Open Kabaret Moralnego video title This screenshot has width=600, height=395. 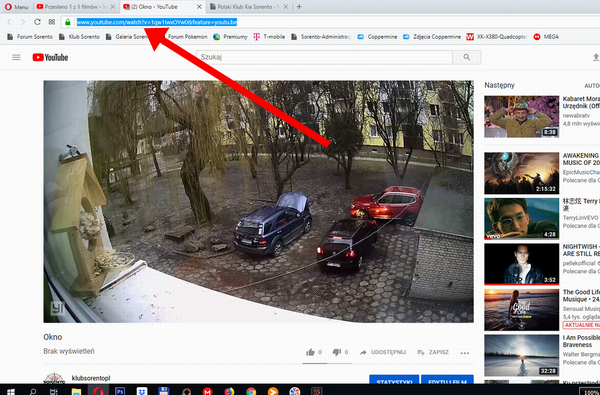click(581, 102)
